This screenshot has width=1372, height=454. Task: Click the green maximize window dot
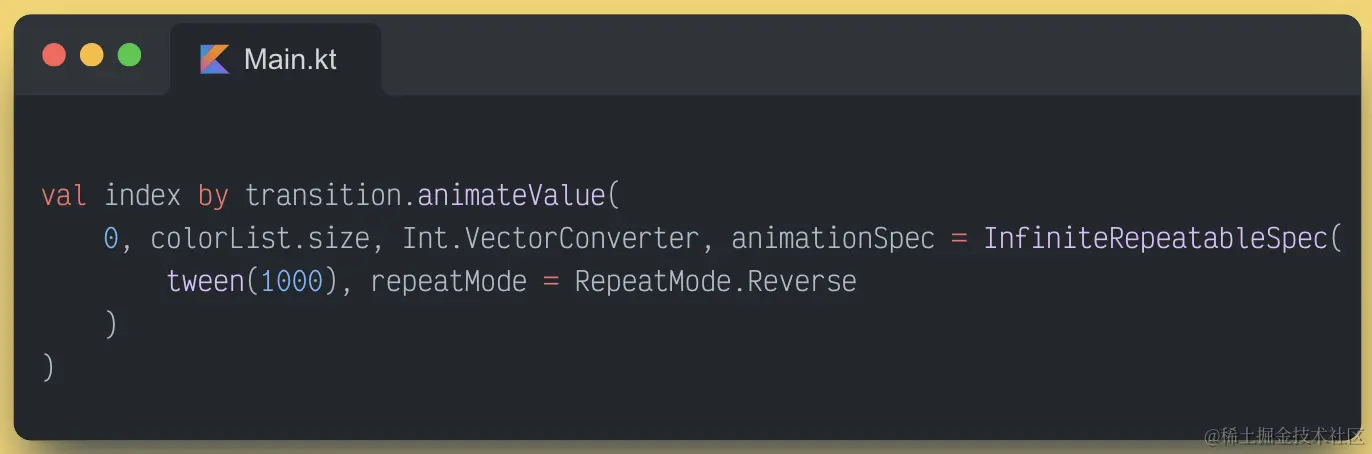[x=129, y=55]
